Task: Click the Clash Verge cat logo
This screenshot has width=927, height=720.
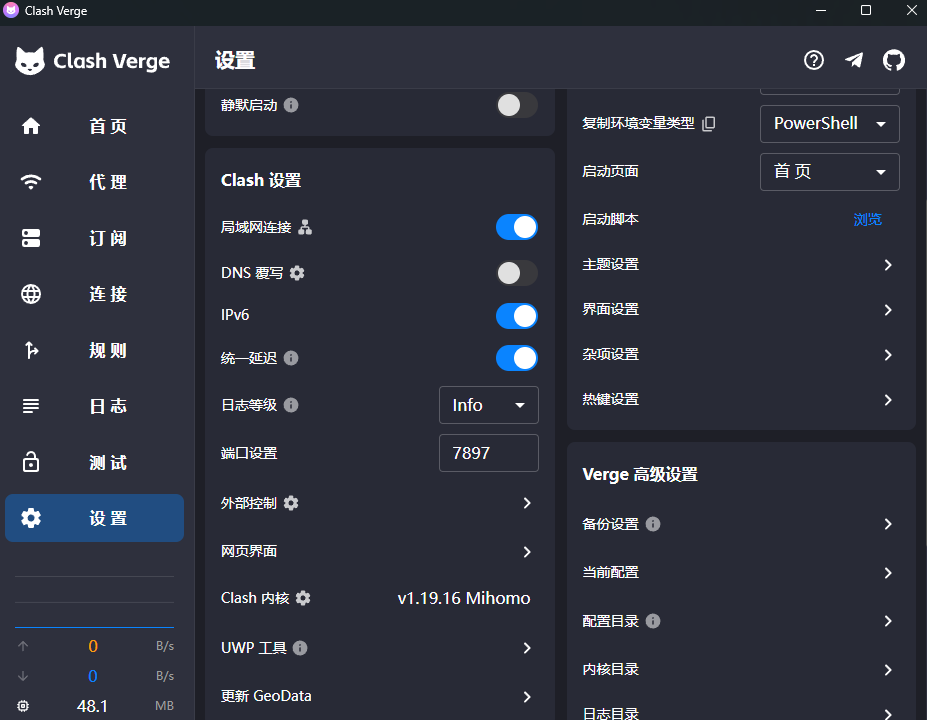Action: tap(30, 60)
